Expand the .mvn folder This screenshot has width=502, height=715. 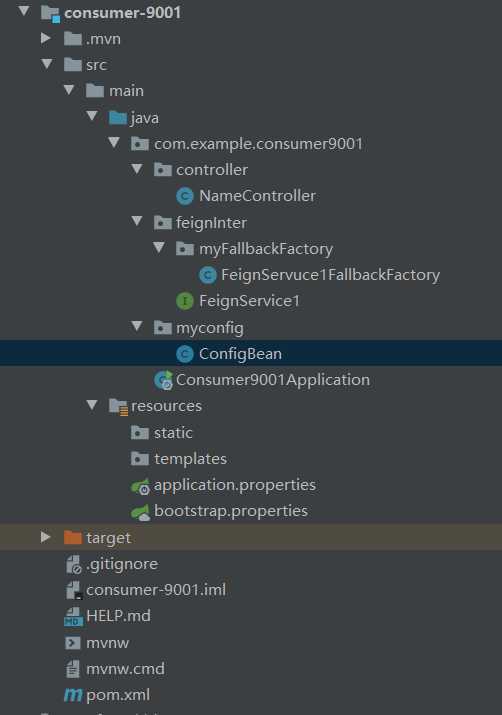coord(46,38)
